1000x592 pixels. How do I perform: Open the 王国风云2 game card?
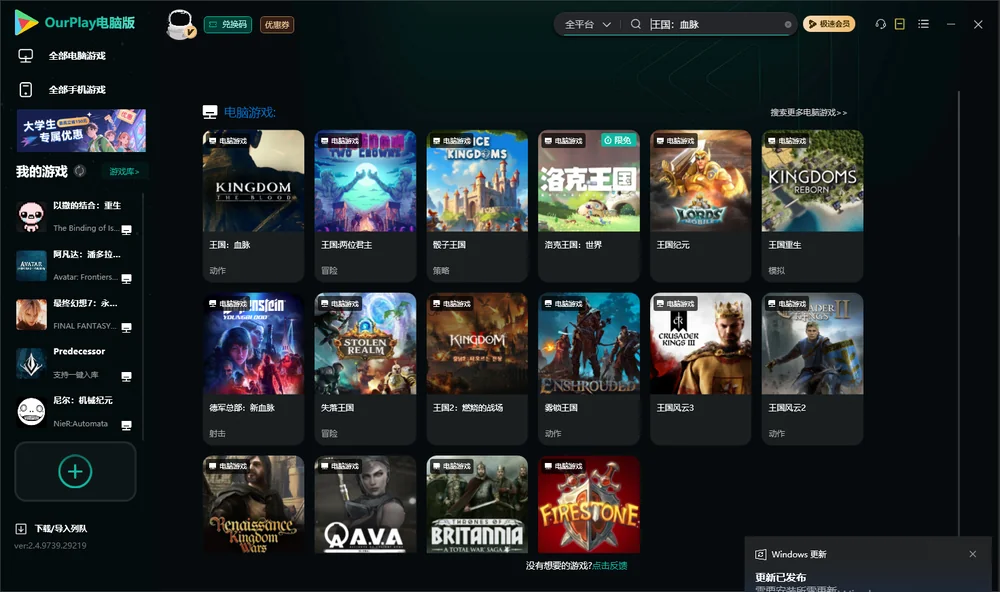pos(812,368)
